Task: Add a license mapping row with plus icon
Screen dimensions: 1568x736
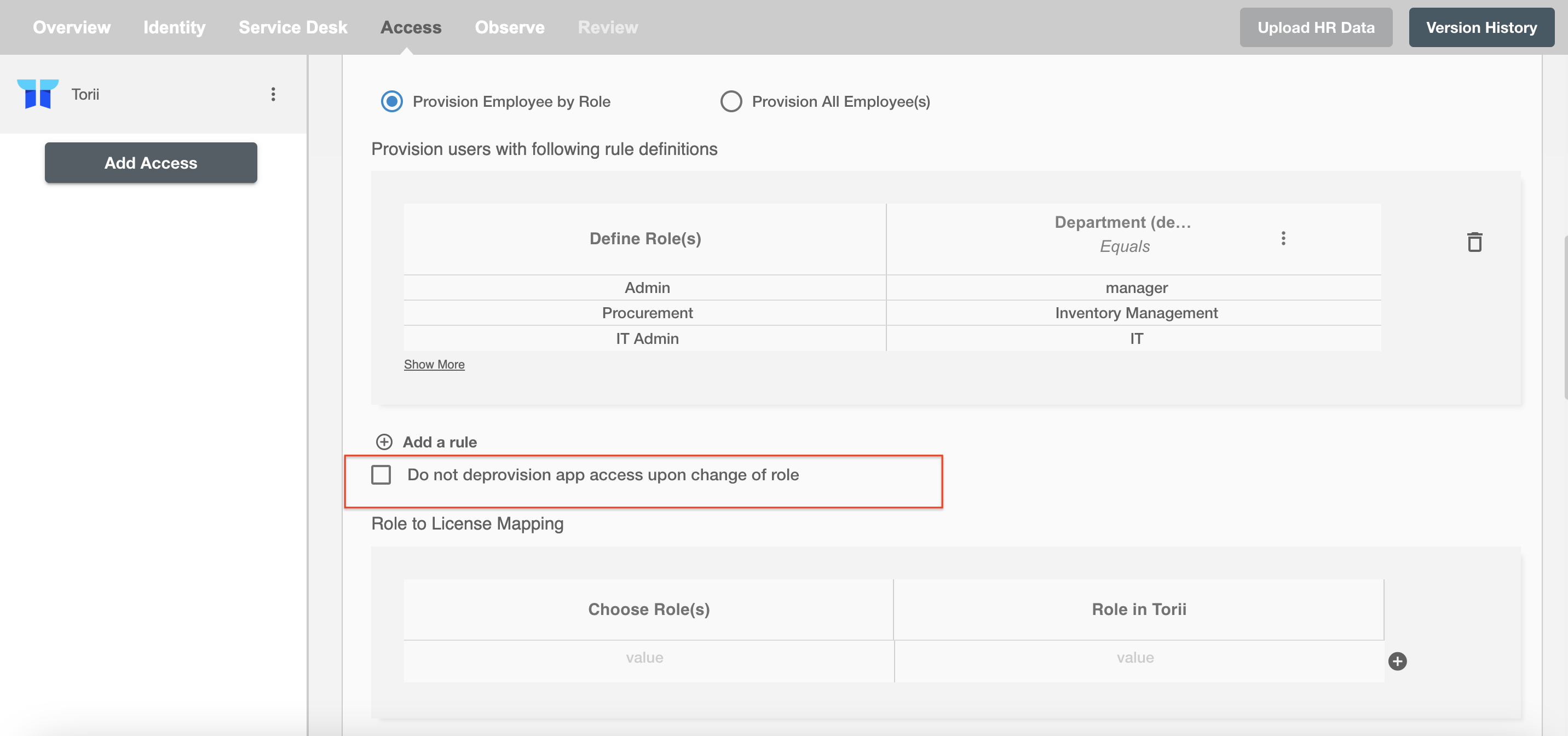Action: pyautogui.click(x=1397, y=661)
